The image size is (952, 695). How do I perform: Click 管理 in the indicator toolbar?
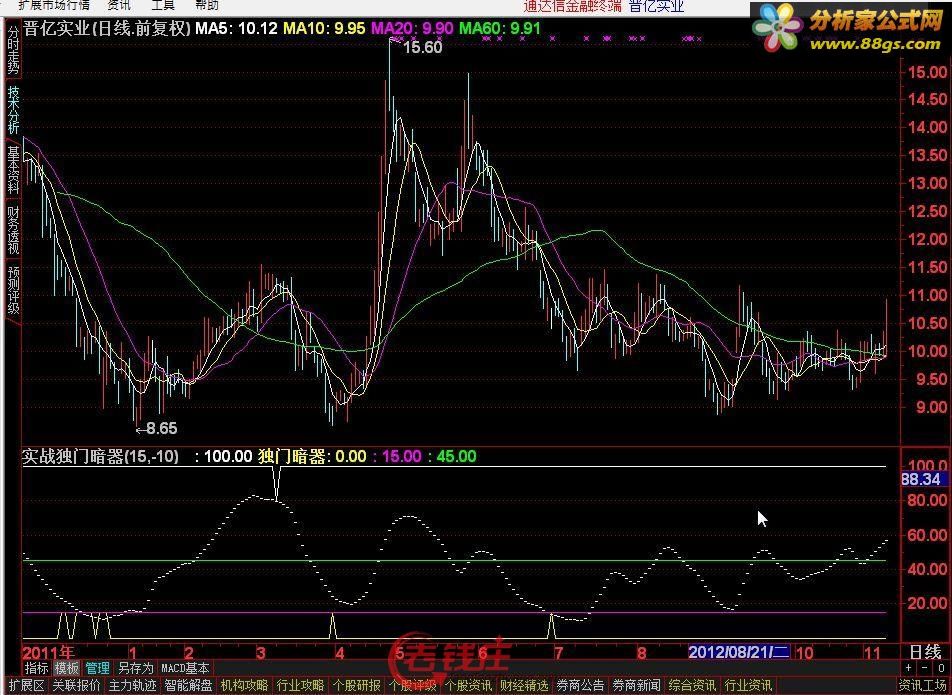point(97,668)
